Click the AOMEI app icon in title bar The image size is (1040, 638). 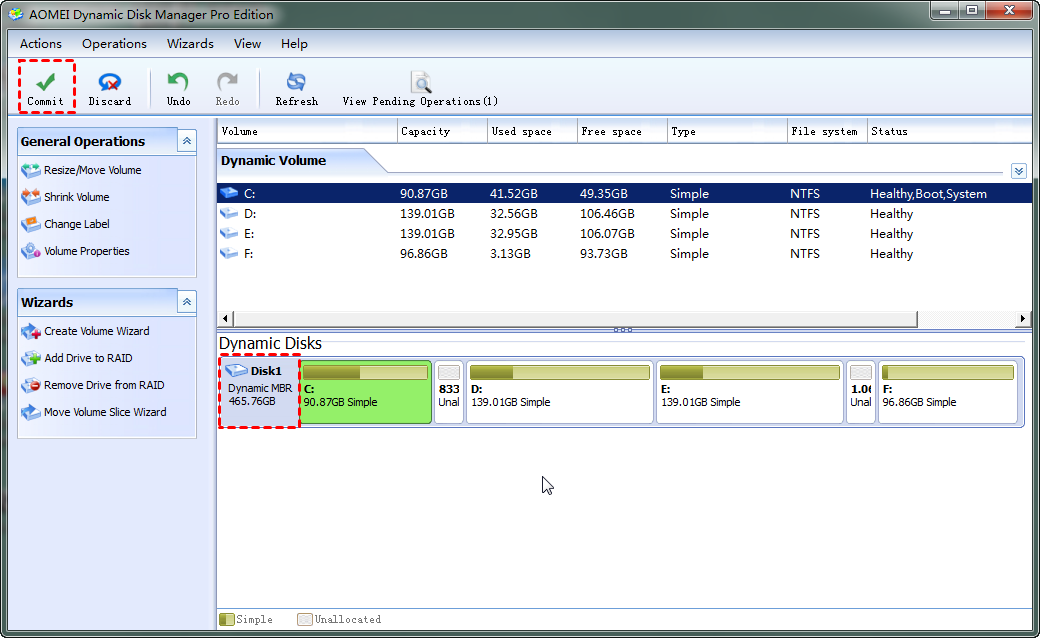15,14
